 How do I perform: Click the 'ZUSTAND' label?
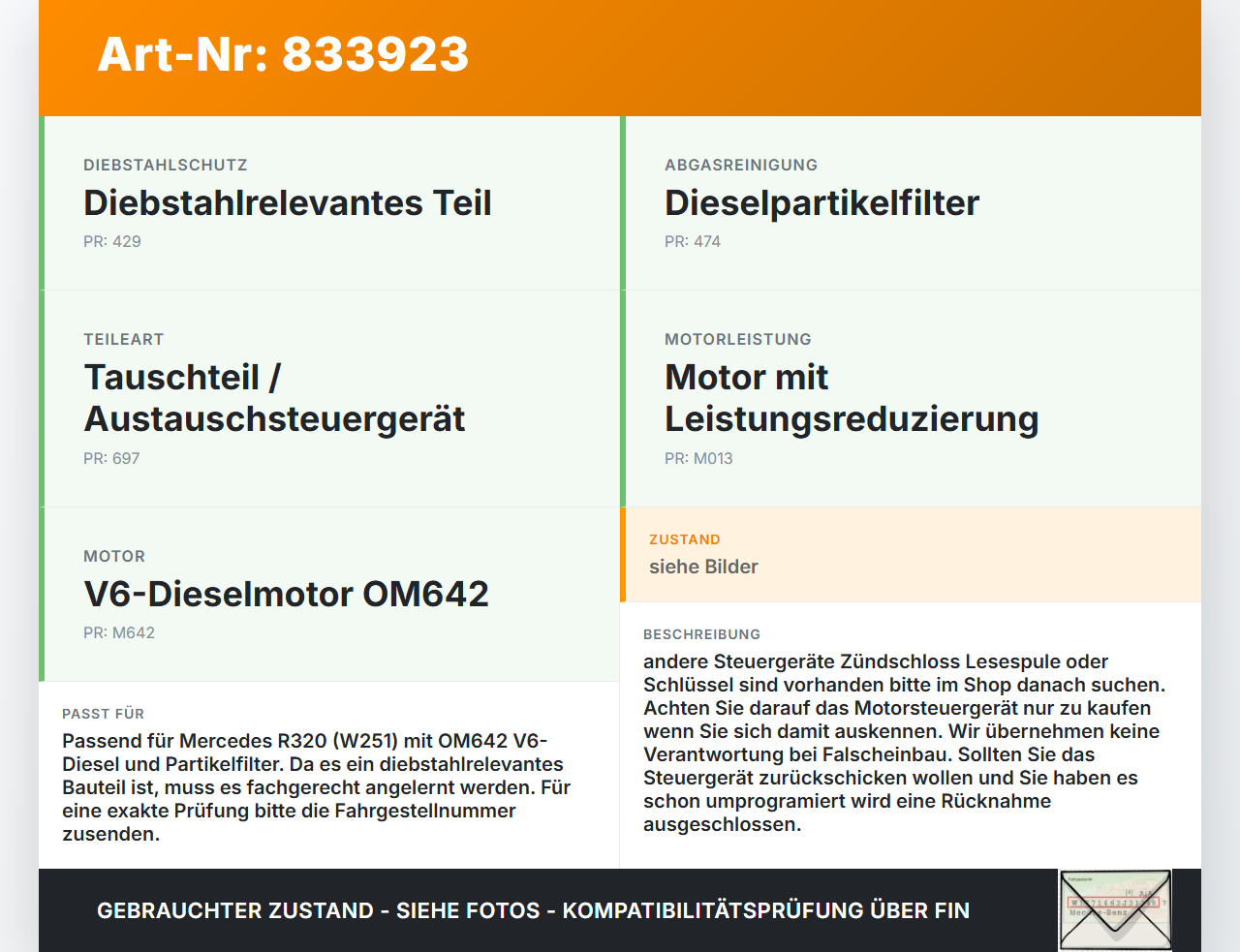click(x=685, y=539)
